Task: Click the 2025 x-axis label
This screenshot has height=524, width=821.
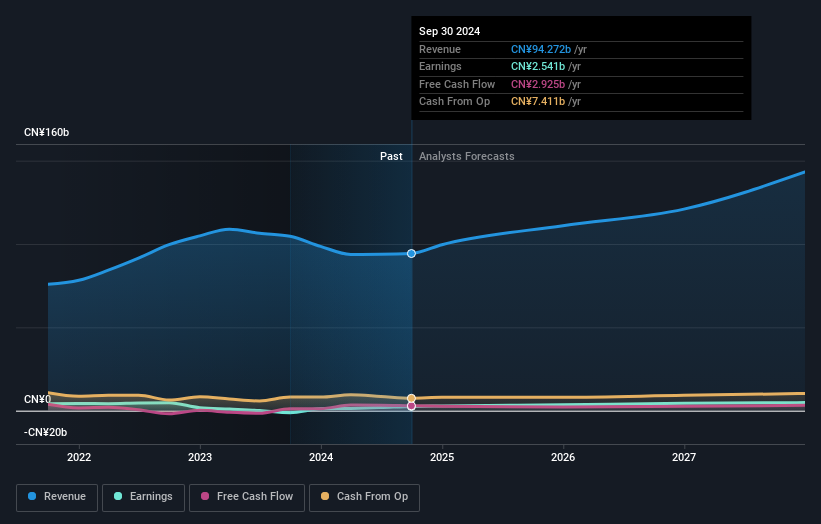Action: (x=442, y=458)
